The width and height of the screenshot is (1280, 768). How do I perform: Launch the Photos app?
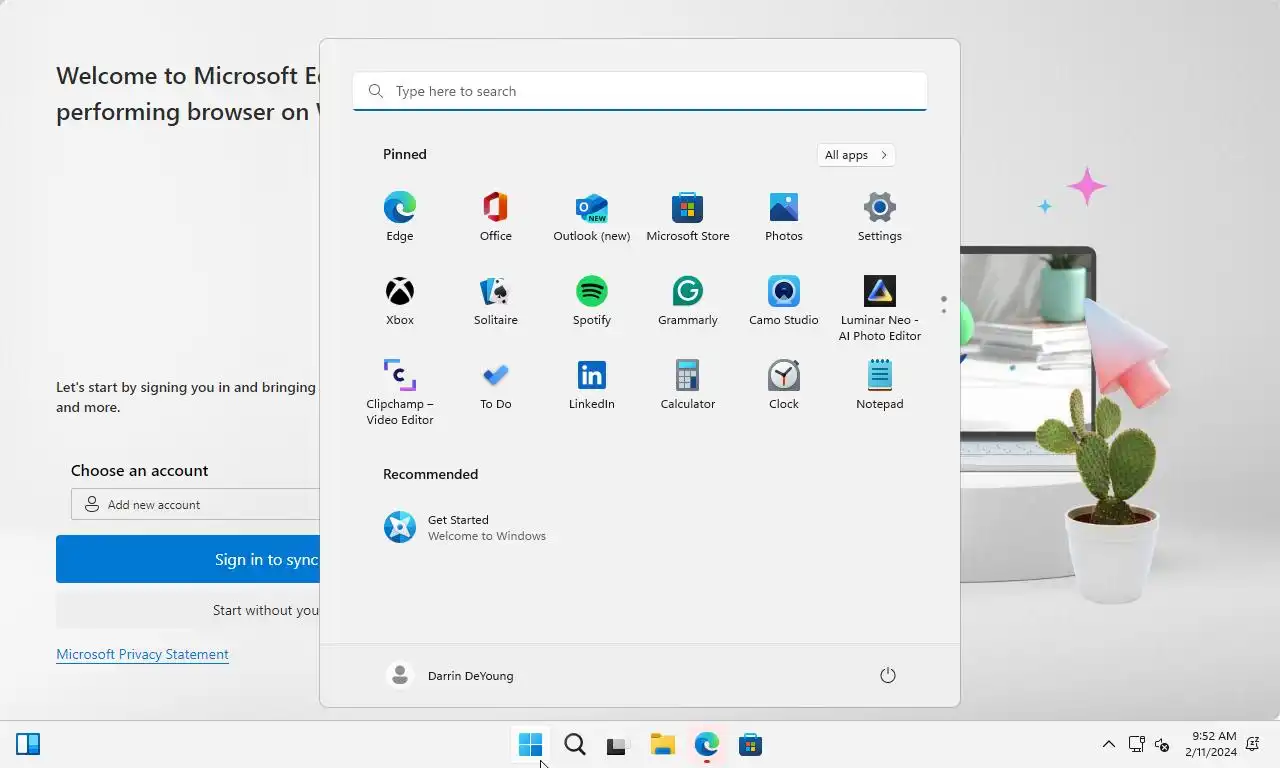click(784, 216)
